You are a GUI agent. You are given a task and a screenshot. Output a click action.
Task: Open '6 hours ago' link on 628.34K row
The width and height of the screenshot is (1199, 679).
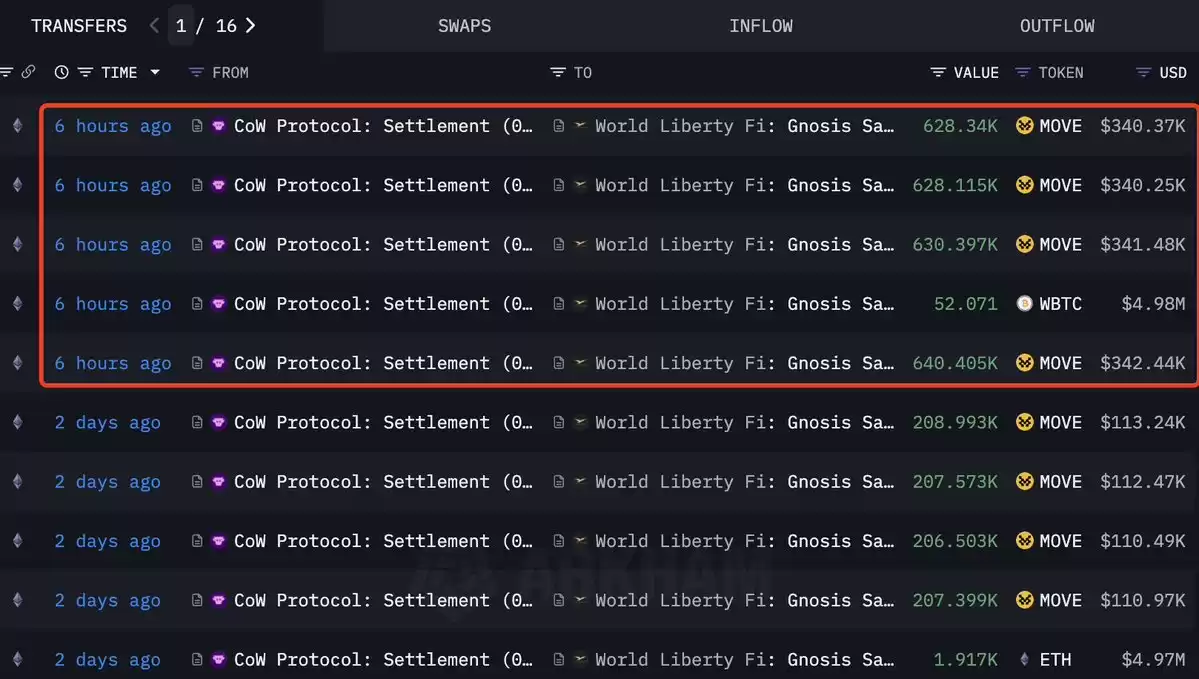click(112, 126)
